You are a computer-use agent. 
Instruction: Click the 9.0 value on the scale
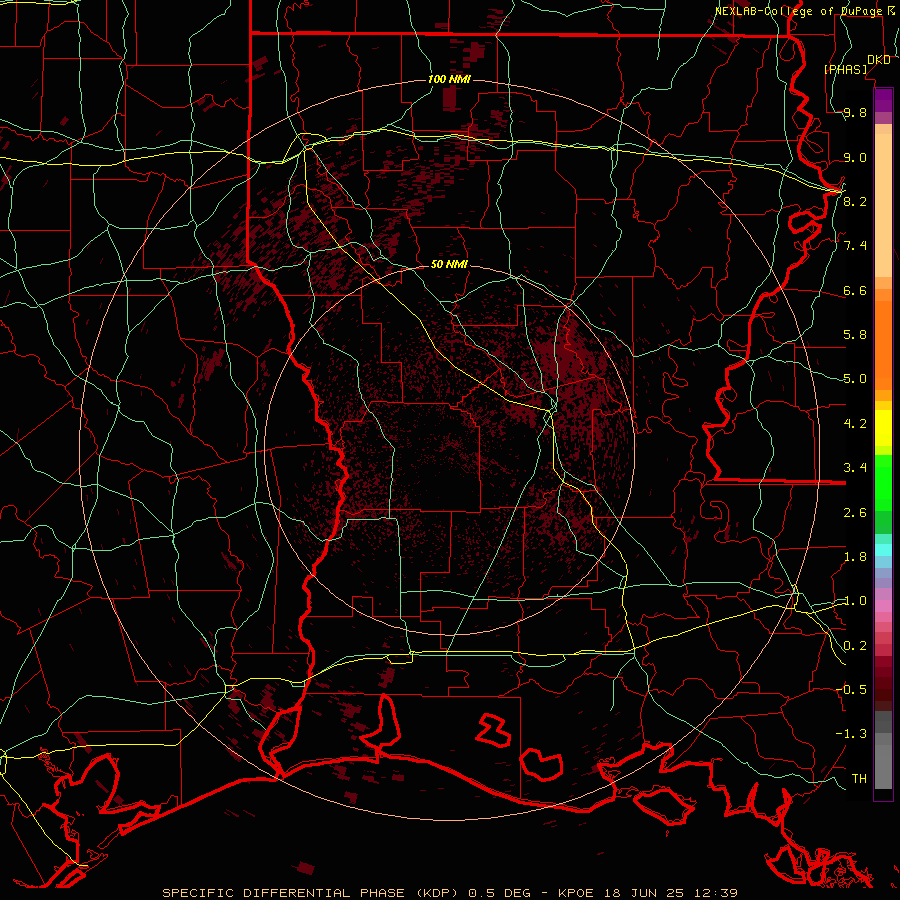tap(855, 157)
